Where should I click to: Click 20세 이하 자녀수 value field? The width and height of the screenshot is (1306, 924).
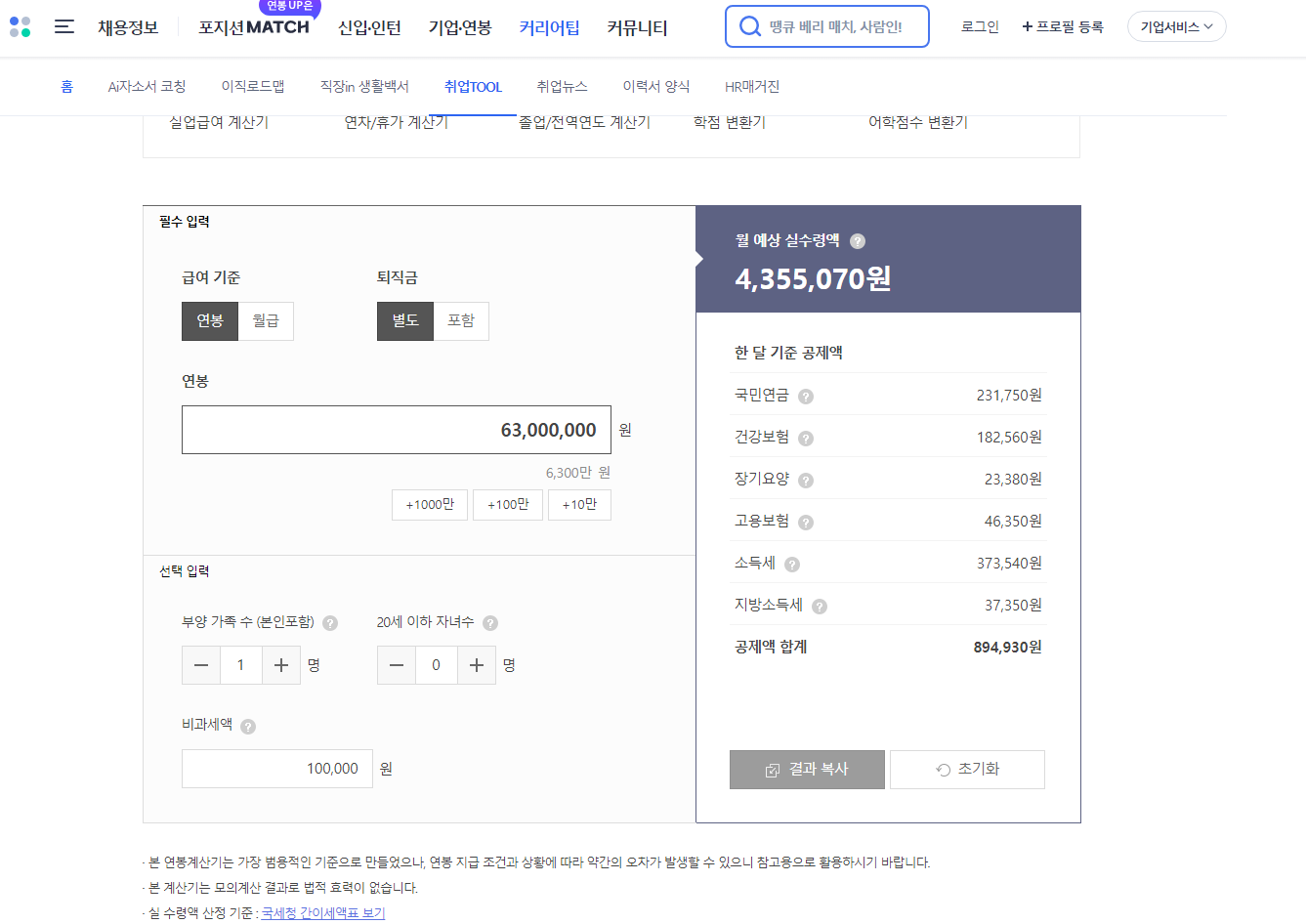point(437,665)
